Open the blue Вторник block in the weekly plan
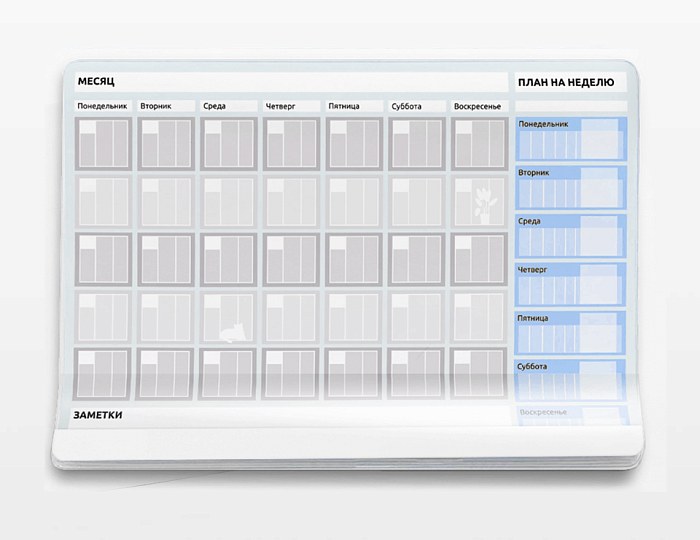Screen dimensions: 700x540 tap(571, 187)
